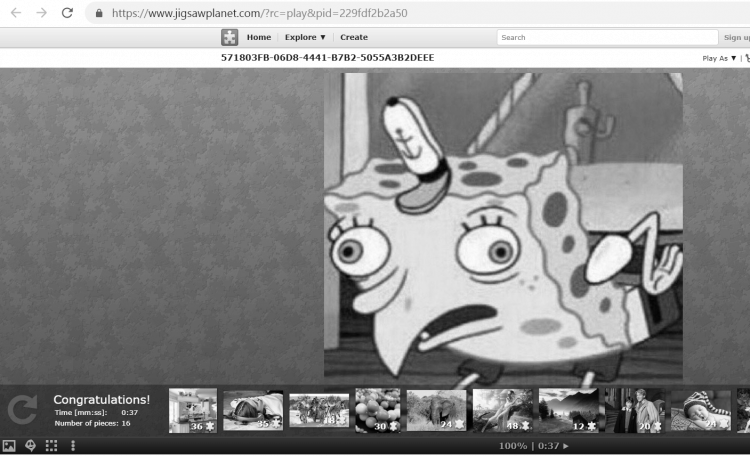This screenshot has width=750, height=456.
Task: Toggle the ghost image icon in toolbar
Action: [30, 446]
